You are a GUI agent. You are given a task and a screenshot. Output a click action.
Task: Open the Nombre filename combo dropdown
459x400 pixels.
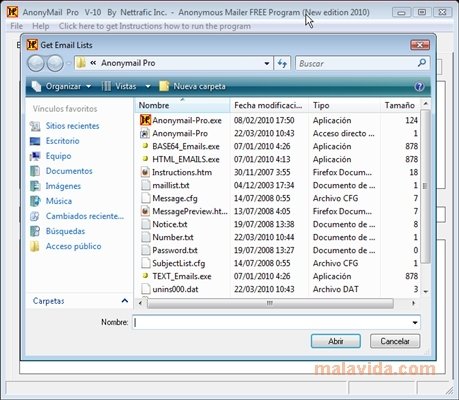point(415,322)
